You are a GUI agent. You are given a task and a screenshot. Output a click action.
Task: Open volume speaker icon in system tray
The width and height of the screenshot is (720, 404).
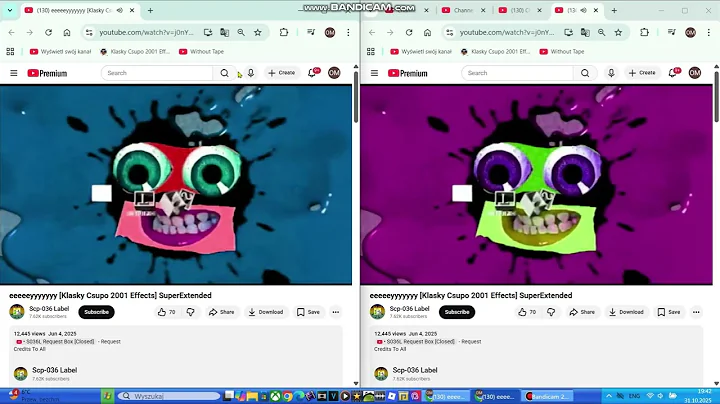(x=660, y=396)
